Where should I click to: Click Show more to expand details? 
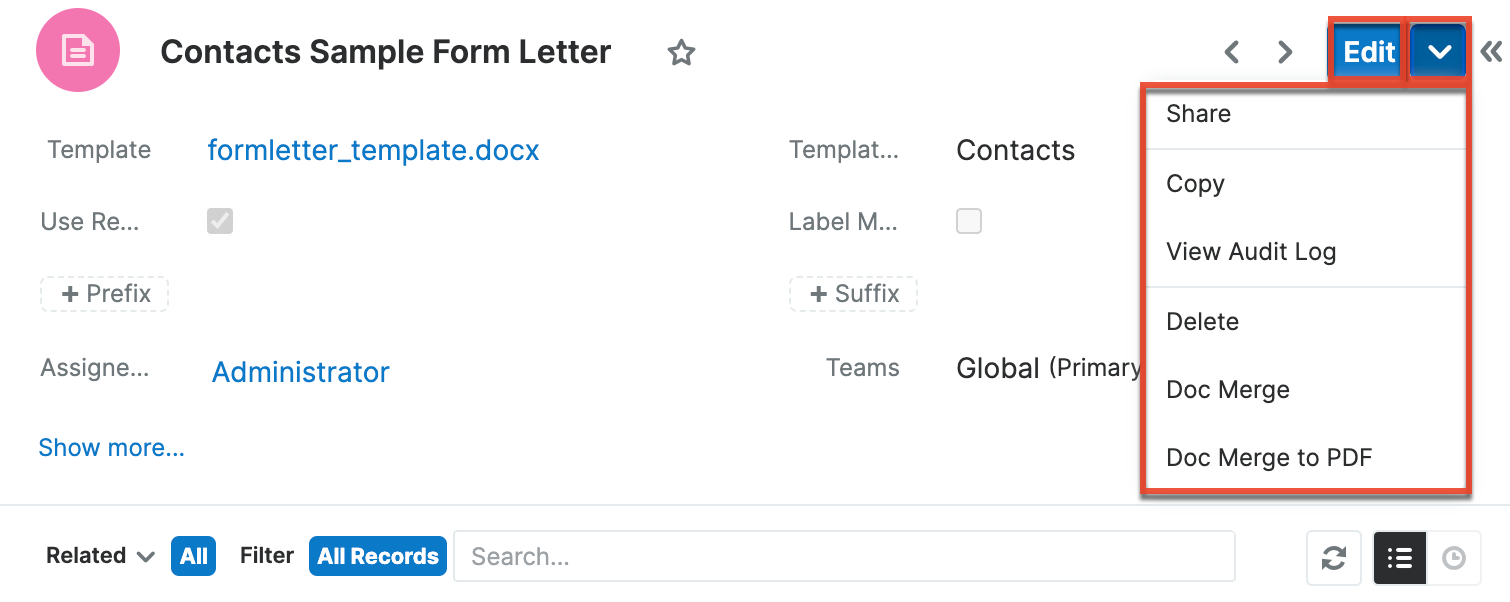pos(111,447)
